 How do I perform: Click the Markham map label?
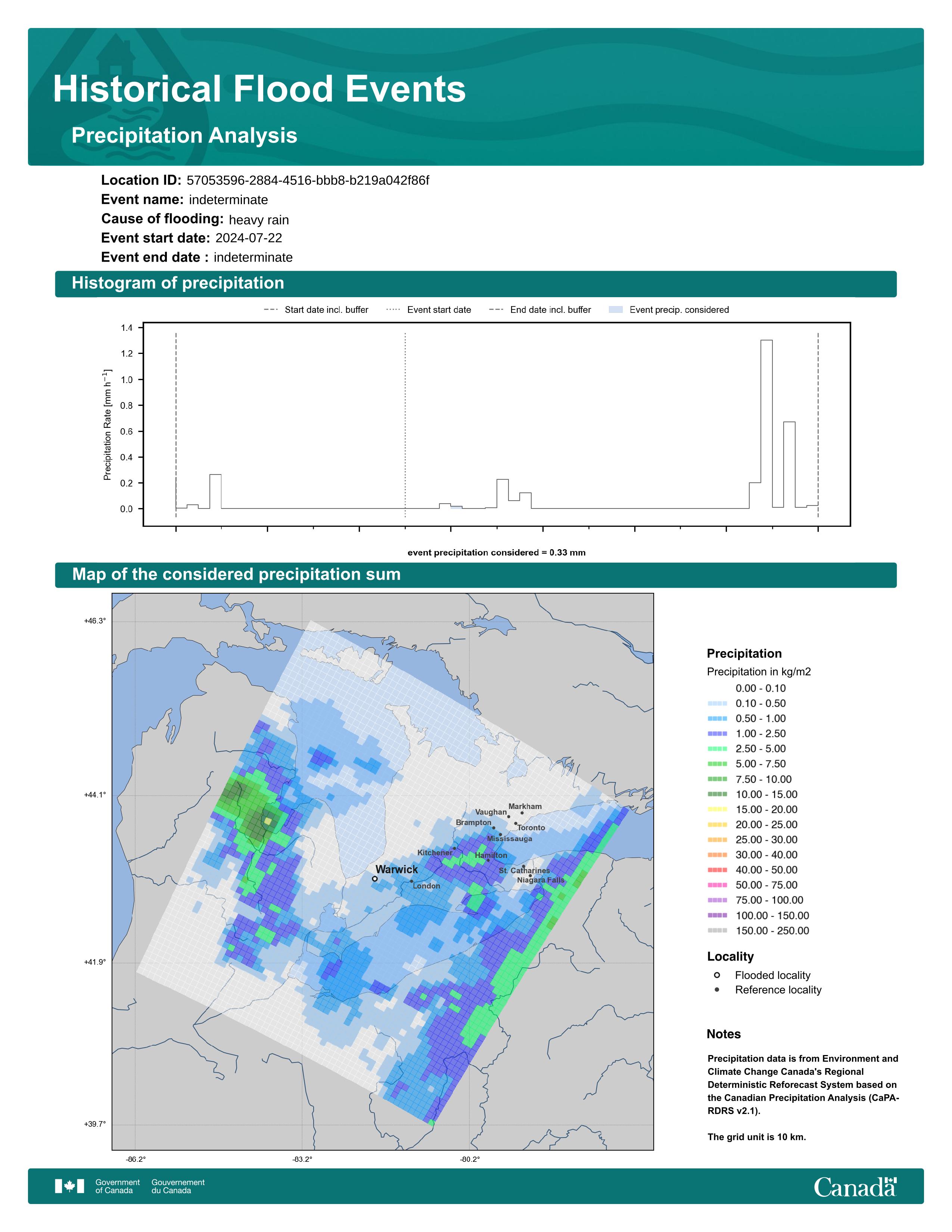[x=525, y=807]
